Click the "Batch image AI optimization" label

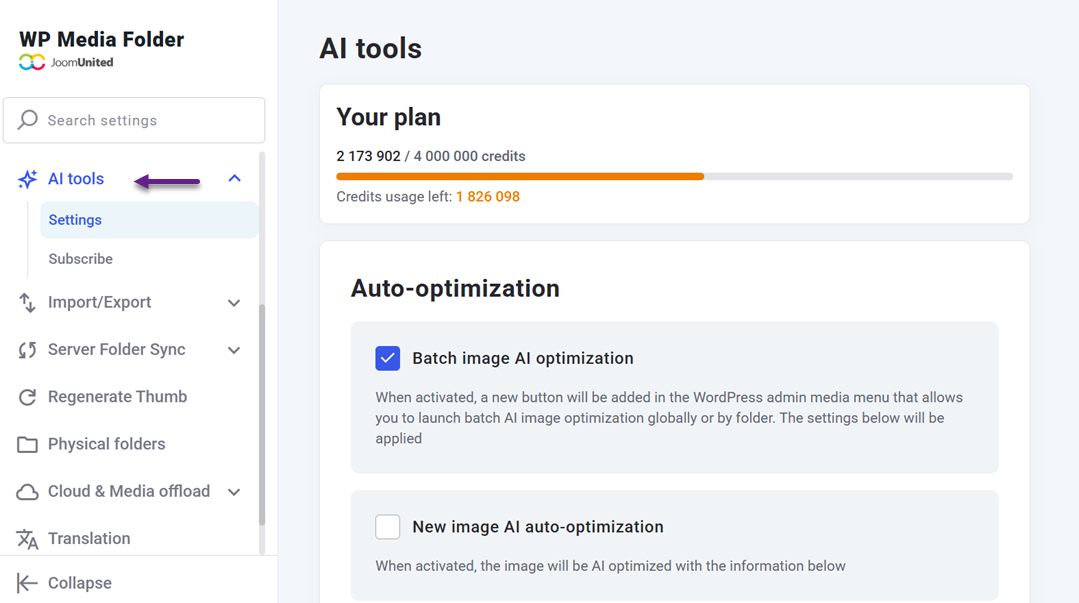(x=522, y=358)
